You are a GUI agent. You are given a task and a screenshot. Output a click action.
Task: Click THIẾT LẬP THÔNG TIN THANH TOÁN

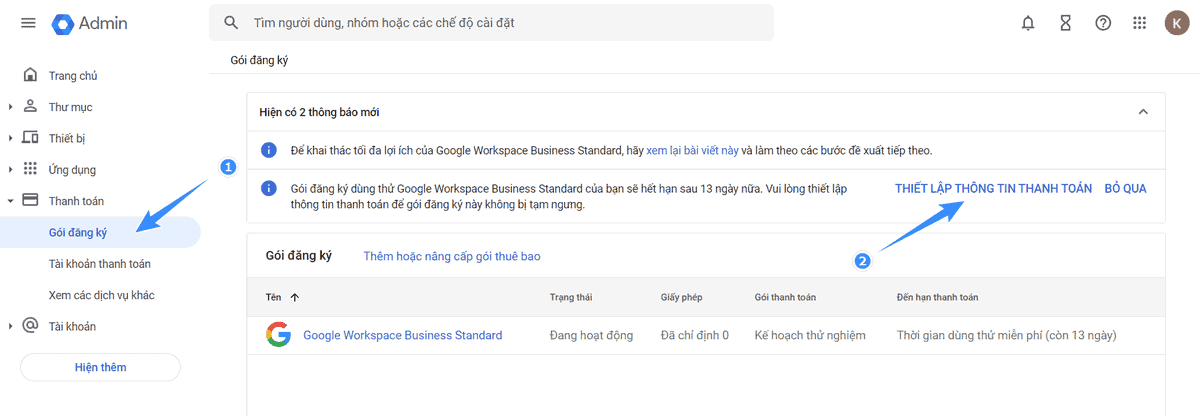(993, 189)
